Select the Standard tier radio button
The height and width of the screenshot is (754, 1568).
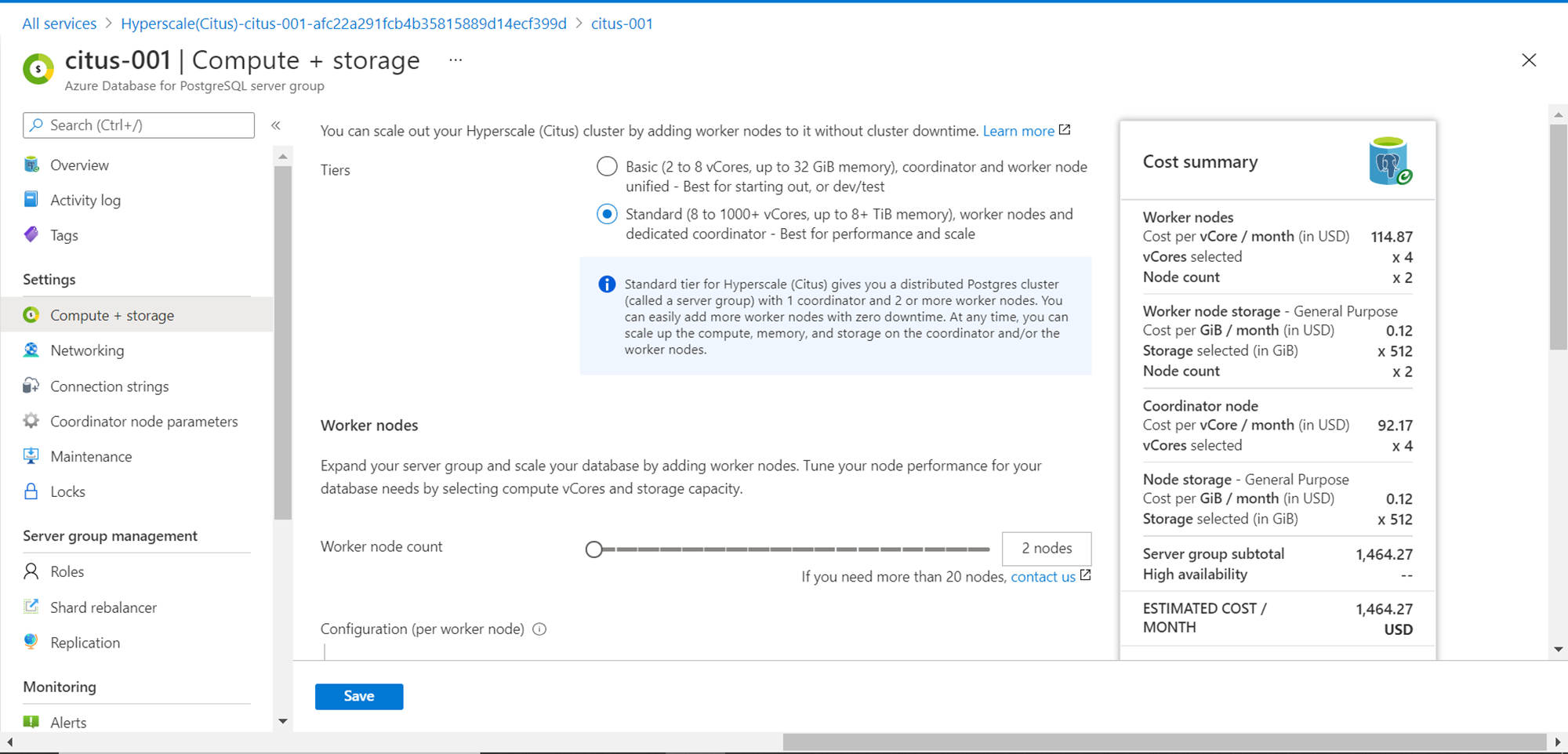tap(607, 214)
